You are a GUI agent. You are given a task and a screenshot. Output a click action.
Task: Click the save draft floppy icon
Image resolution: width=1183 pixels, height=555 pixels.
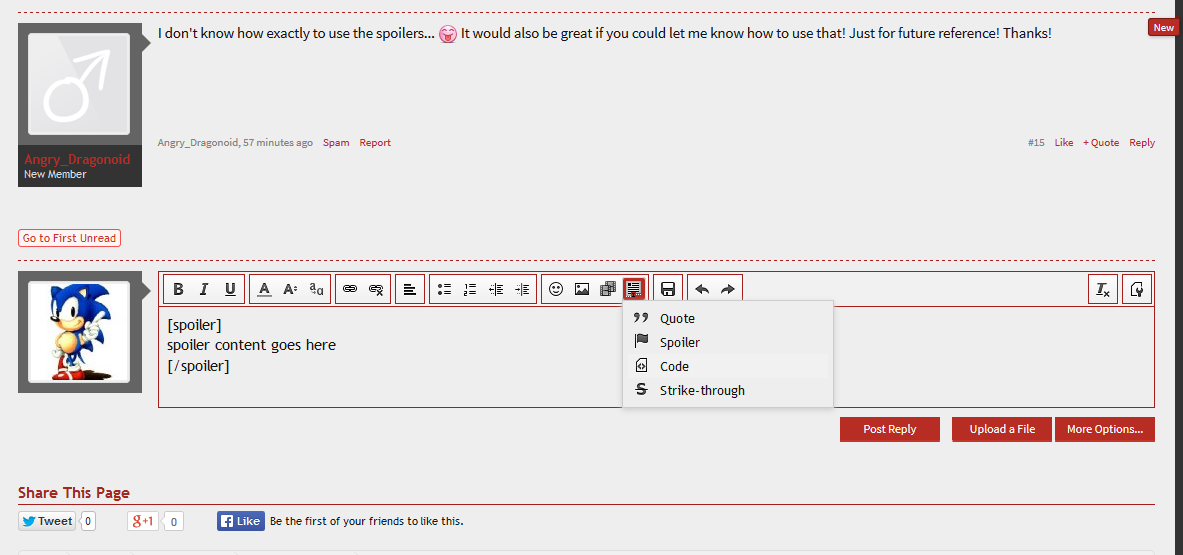[668, 289]
